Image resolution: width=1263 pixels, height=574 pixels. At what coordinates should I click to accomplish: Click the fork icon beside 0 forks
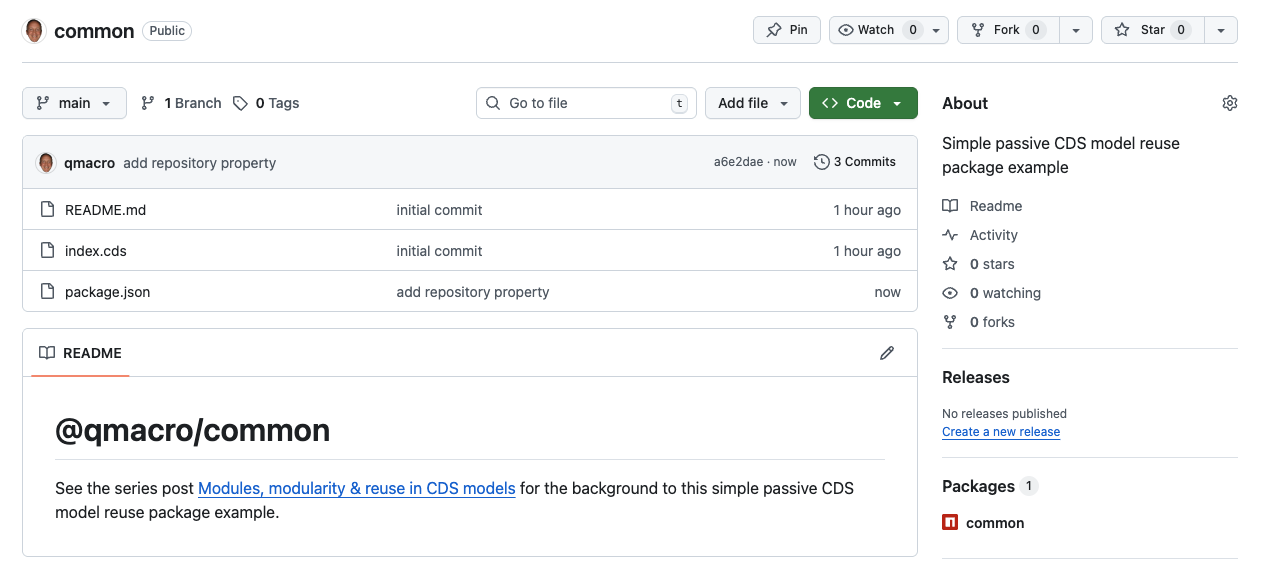click(x=950, y=322)
